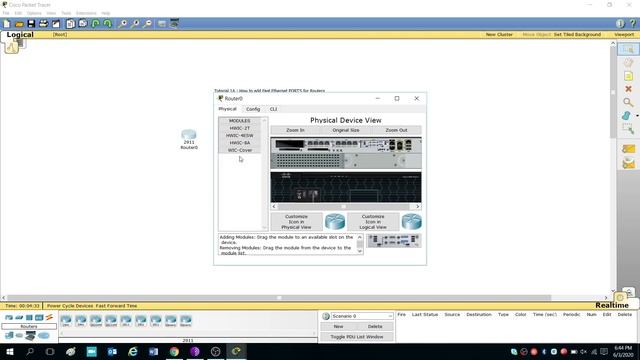Open the Edit menu
This screenshot has height=360, width=640.
18,13
